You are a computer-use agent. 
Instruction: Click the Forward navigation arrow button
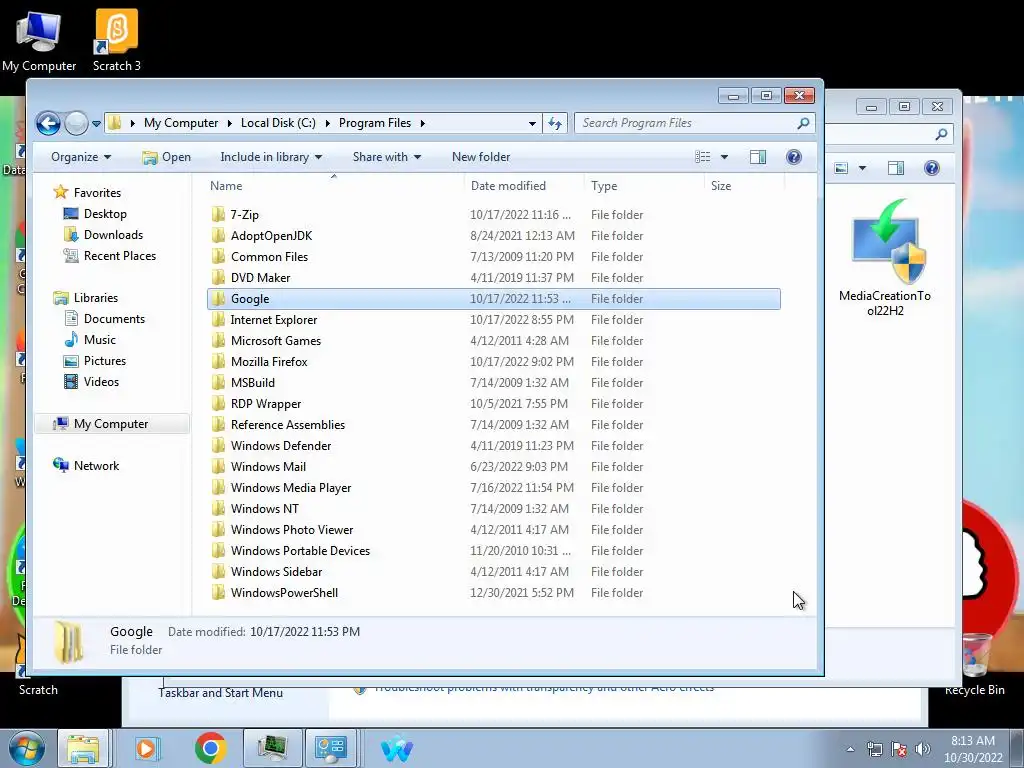(x=76, y=123)
